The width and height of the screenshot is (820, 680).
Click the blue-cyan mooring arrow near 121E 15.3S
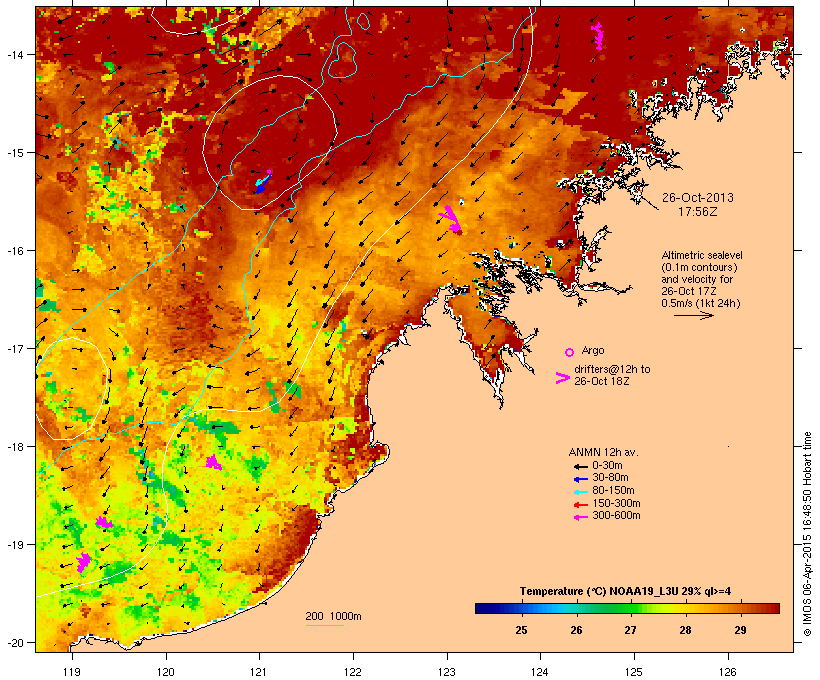tap(263, 182)
